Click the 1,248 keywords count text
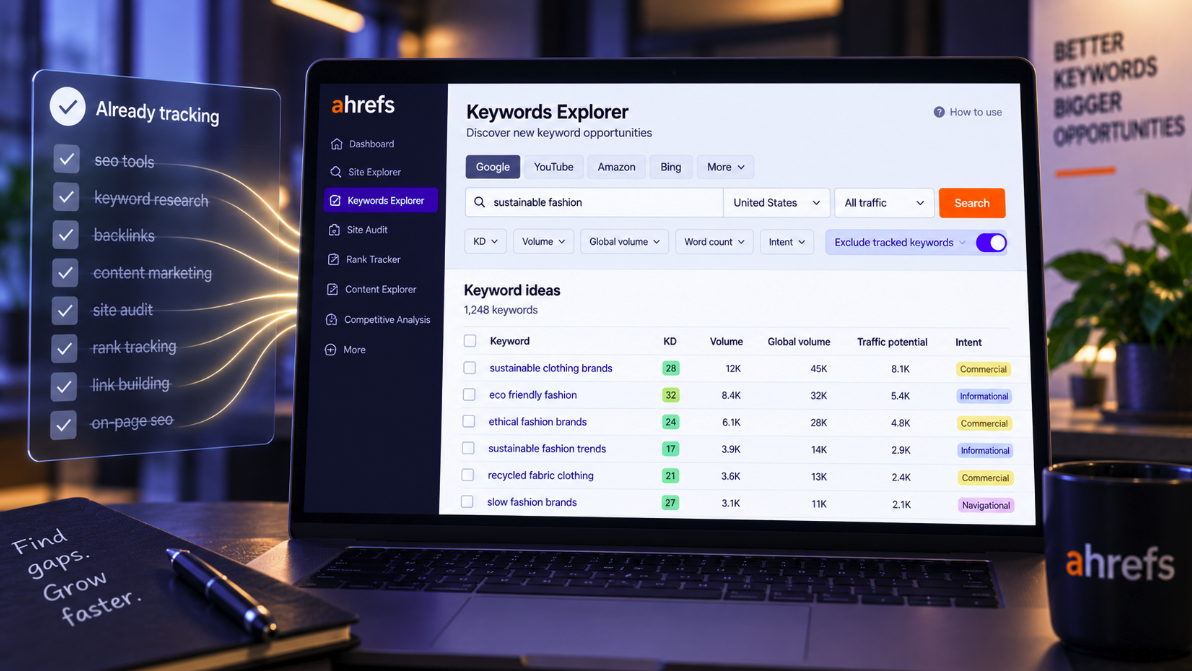The image size is (1192, 671). 501,310
